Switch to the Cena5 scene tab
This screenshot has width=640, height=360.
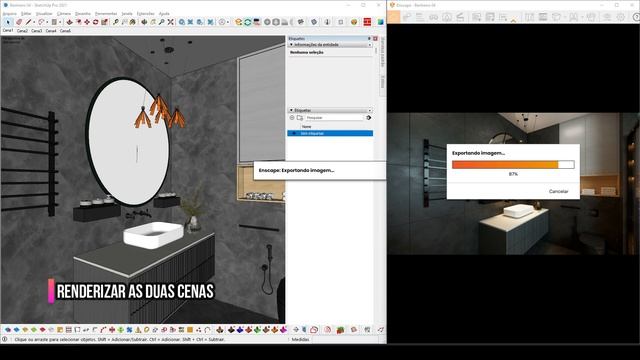65,31
